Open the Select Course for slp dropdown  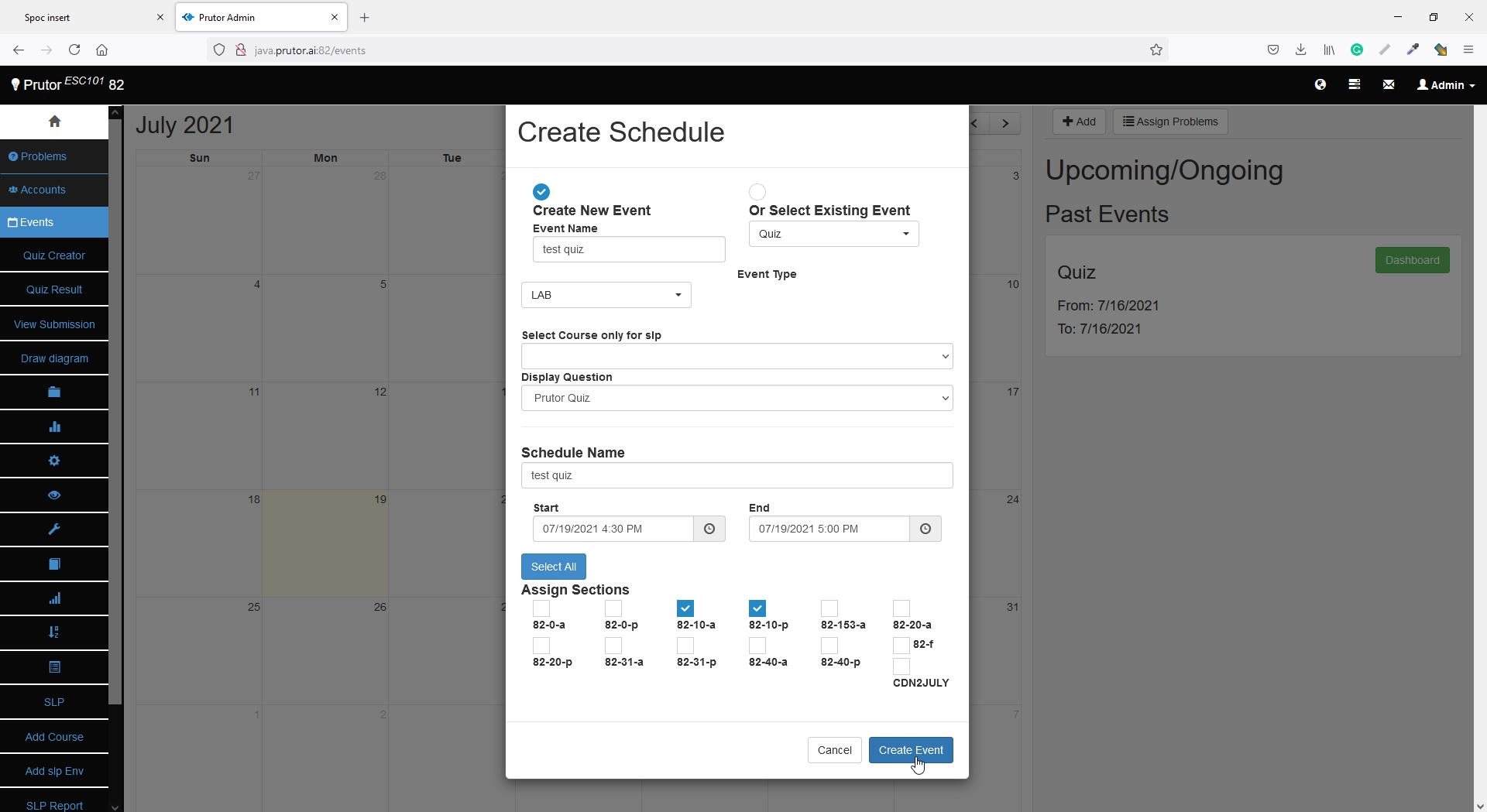coord(737,356)
